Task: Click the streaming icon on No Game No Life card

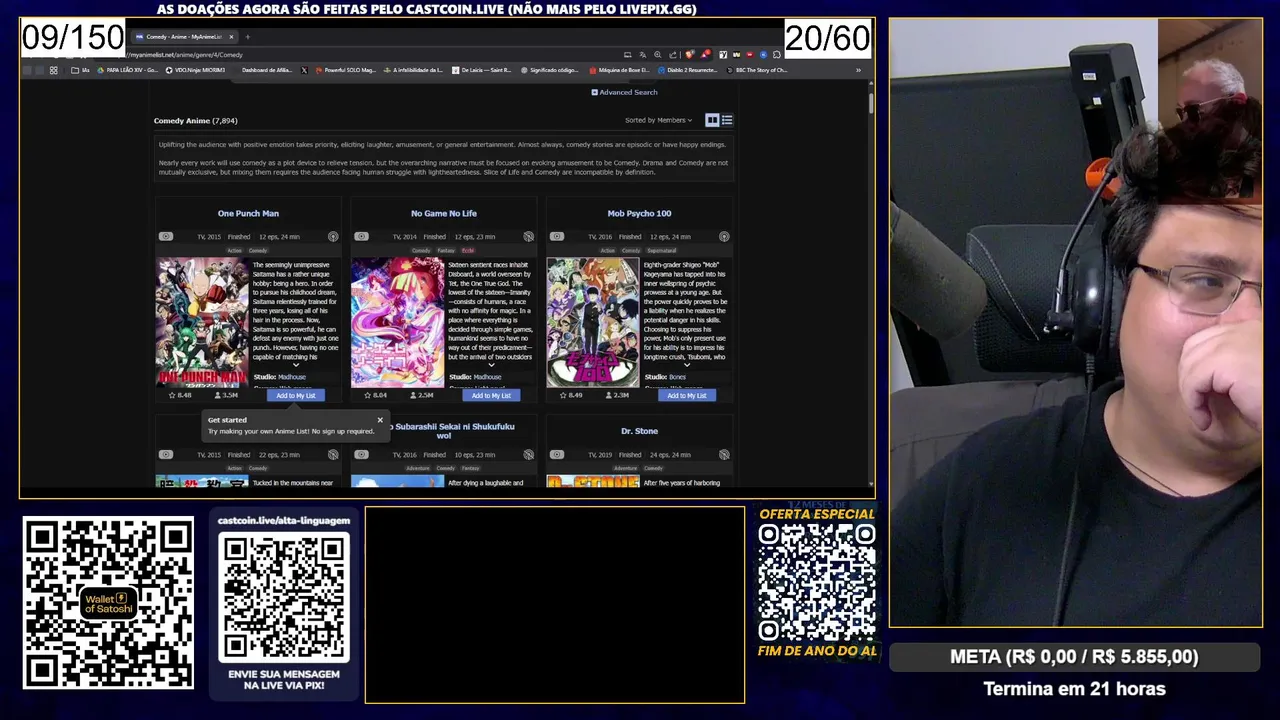Action: tap(528, 237)
